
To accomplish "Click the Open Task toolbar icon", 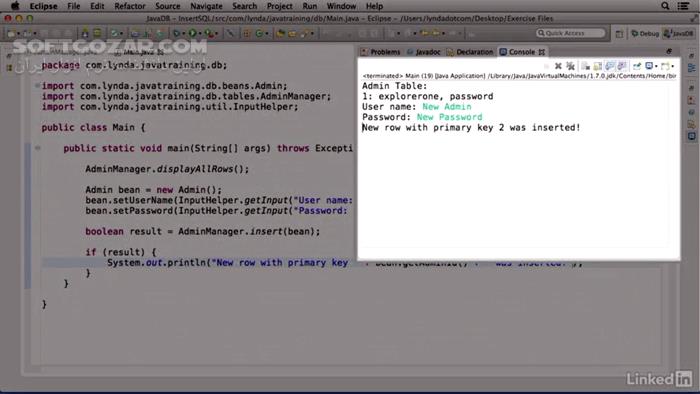I will [x=292, y=33].
